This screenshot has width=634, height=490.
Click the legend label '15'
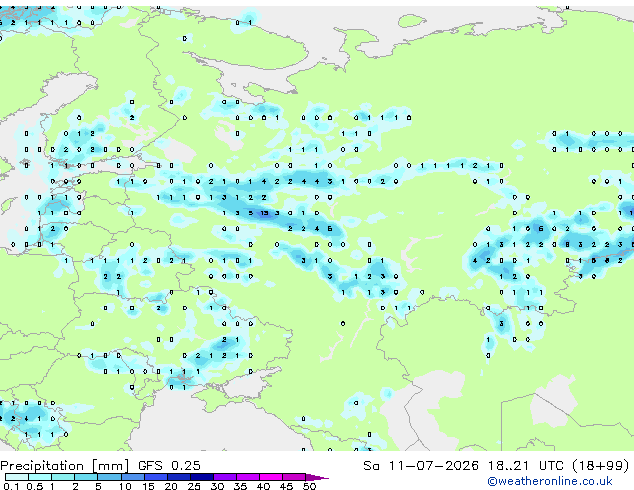(148, 486)
